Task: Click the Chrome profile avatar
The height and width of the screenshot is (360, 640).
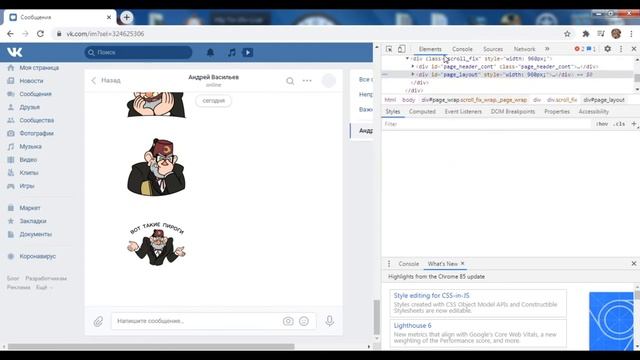Action: pos(616,34)
